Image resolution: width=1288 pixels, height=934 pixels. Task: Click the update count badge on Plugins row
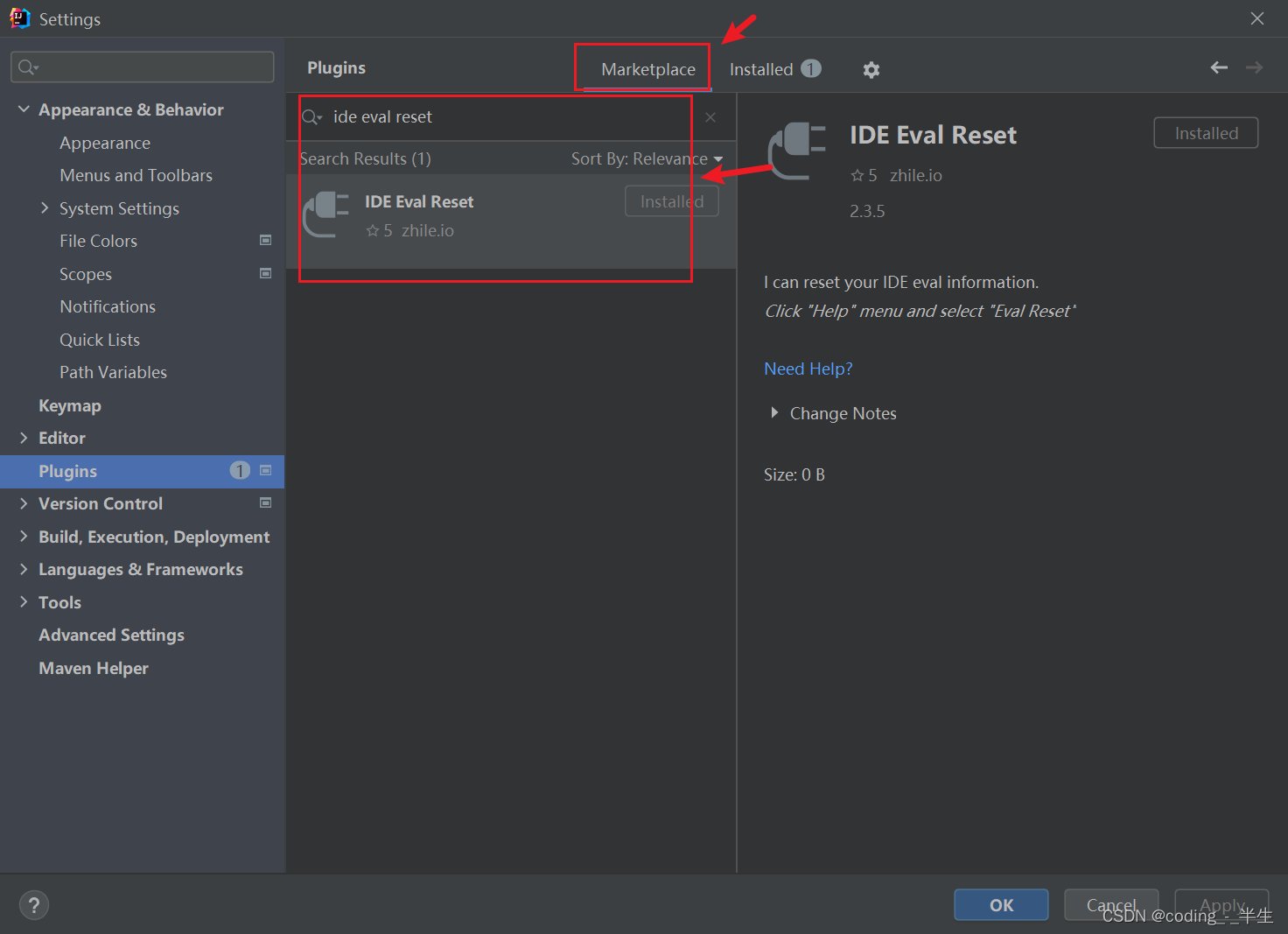click(240, 471)
